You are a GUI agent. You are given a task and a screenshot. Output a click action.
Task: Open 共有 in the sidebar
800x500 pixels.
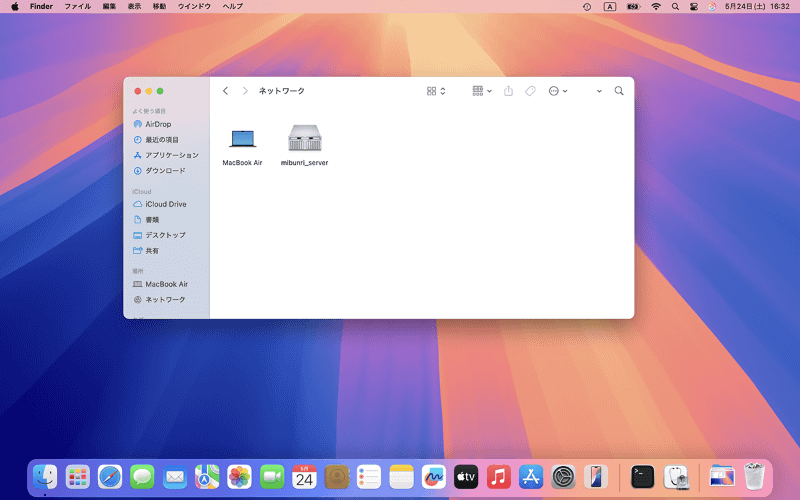click(146, 251)
